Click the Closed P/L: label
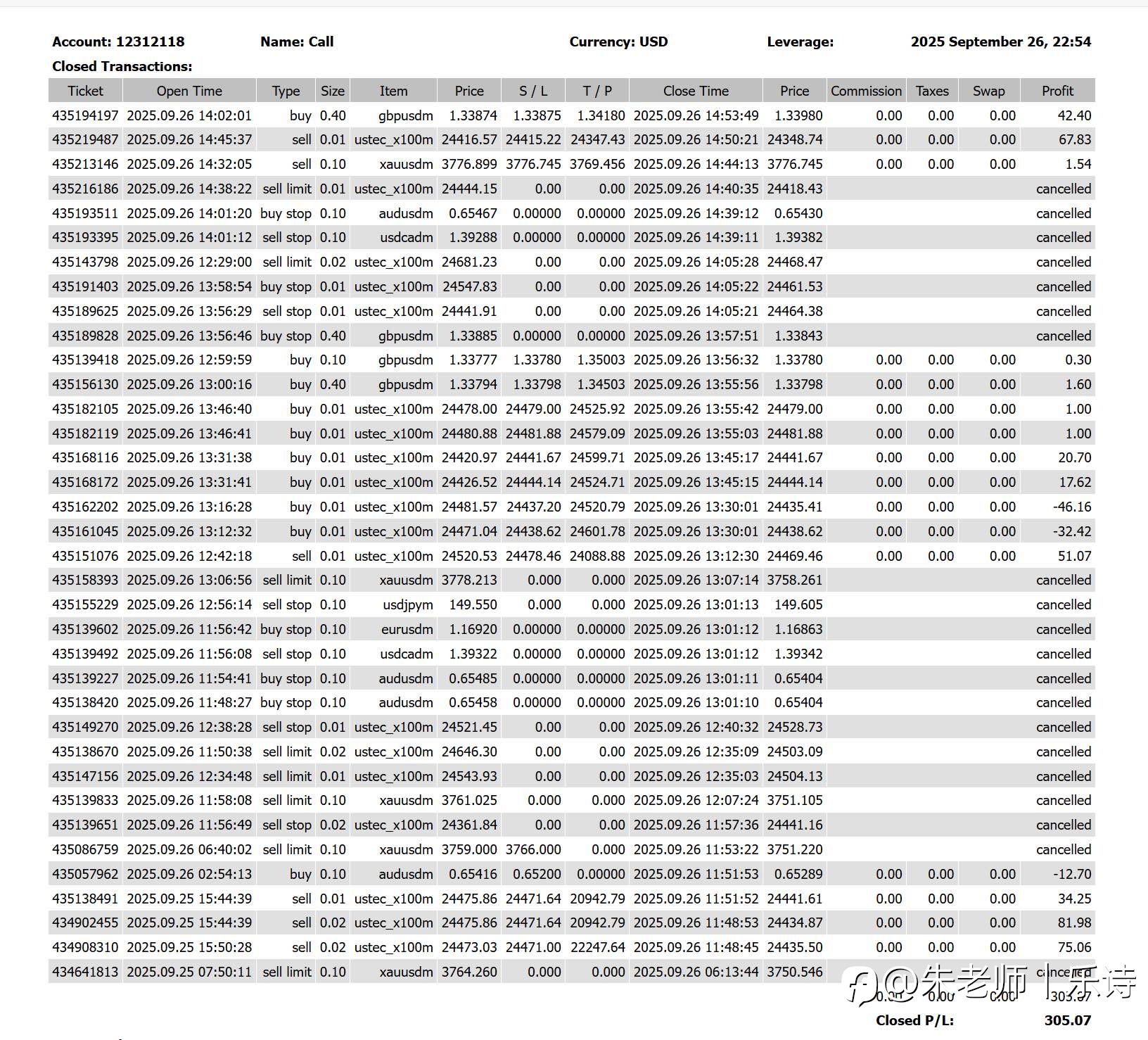 tap(914, 1020)
